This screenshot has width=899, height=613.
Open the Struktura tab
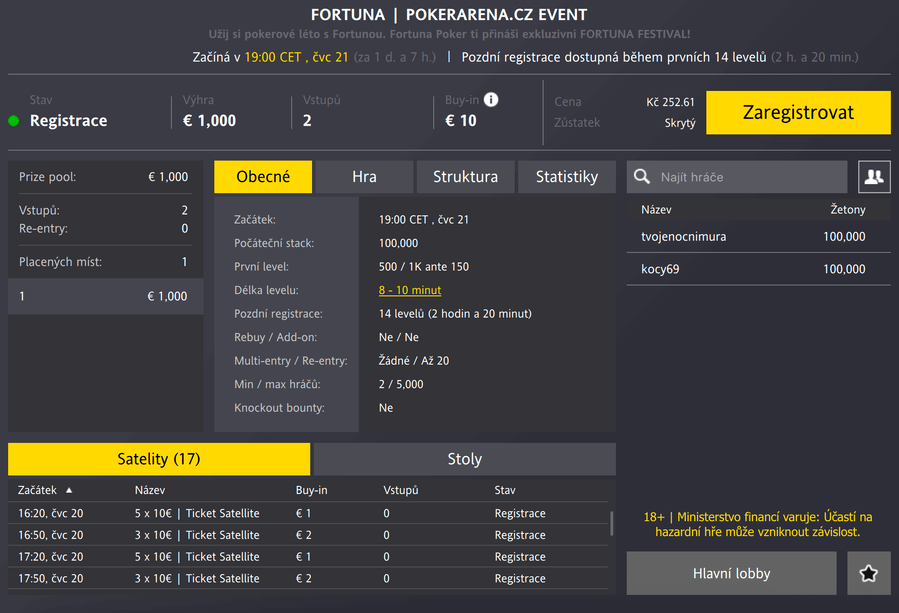[x=466, y=177]
